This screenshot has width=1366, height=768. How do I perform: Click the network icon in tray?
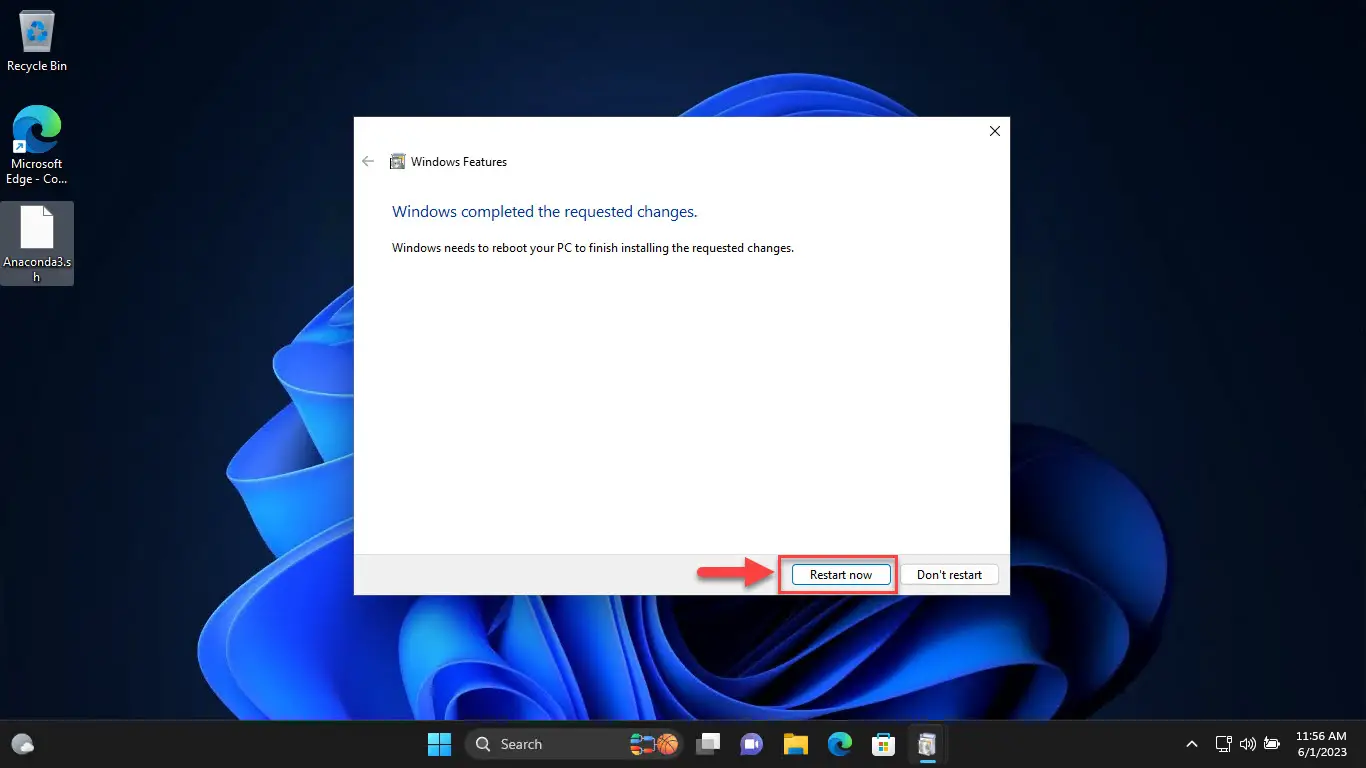point(1223,744)
